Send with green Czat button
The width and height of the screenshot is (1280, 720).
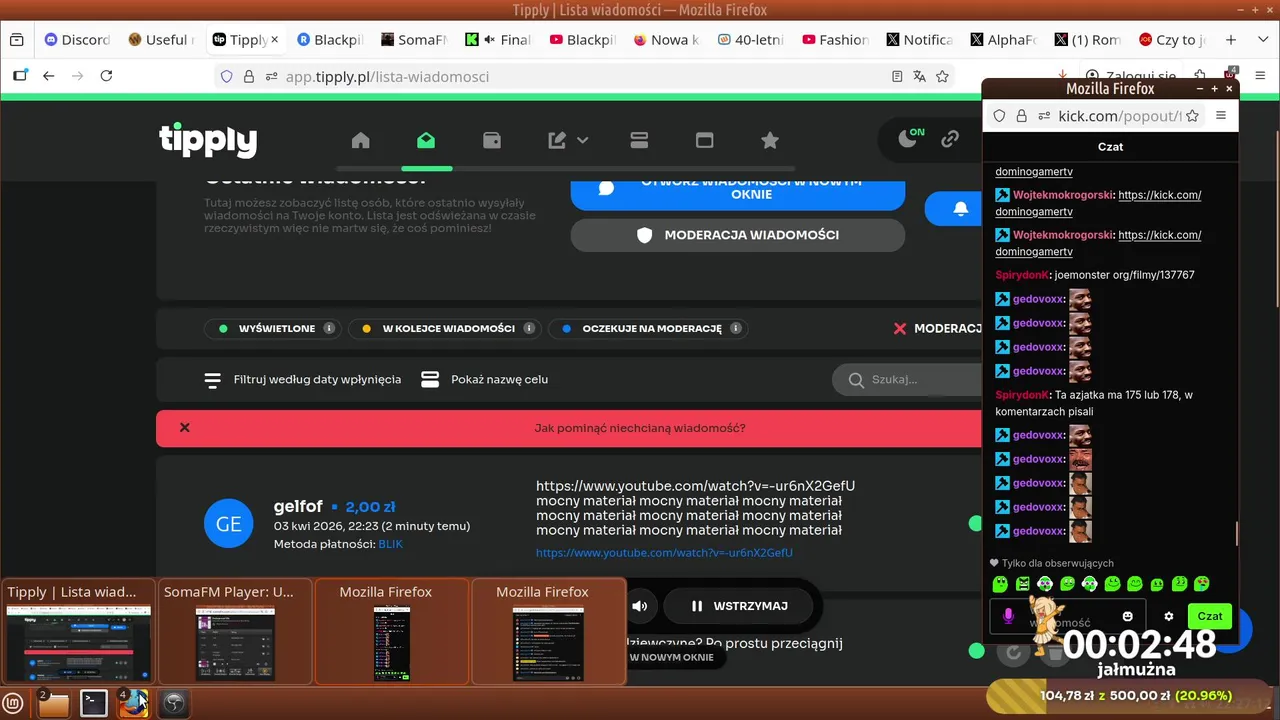1210,616
